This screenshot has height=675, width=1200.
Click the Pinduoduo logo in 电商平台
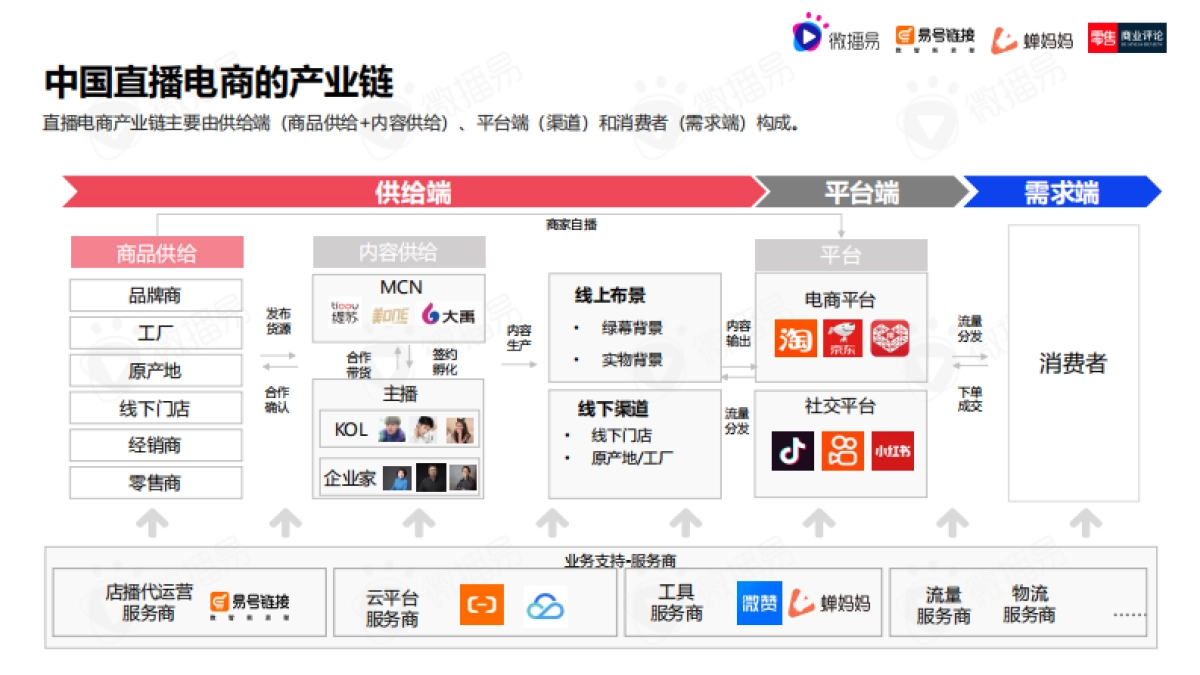click(x=891, y=340)
